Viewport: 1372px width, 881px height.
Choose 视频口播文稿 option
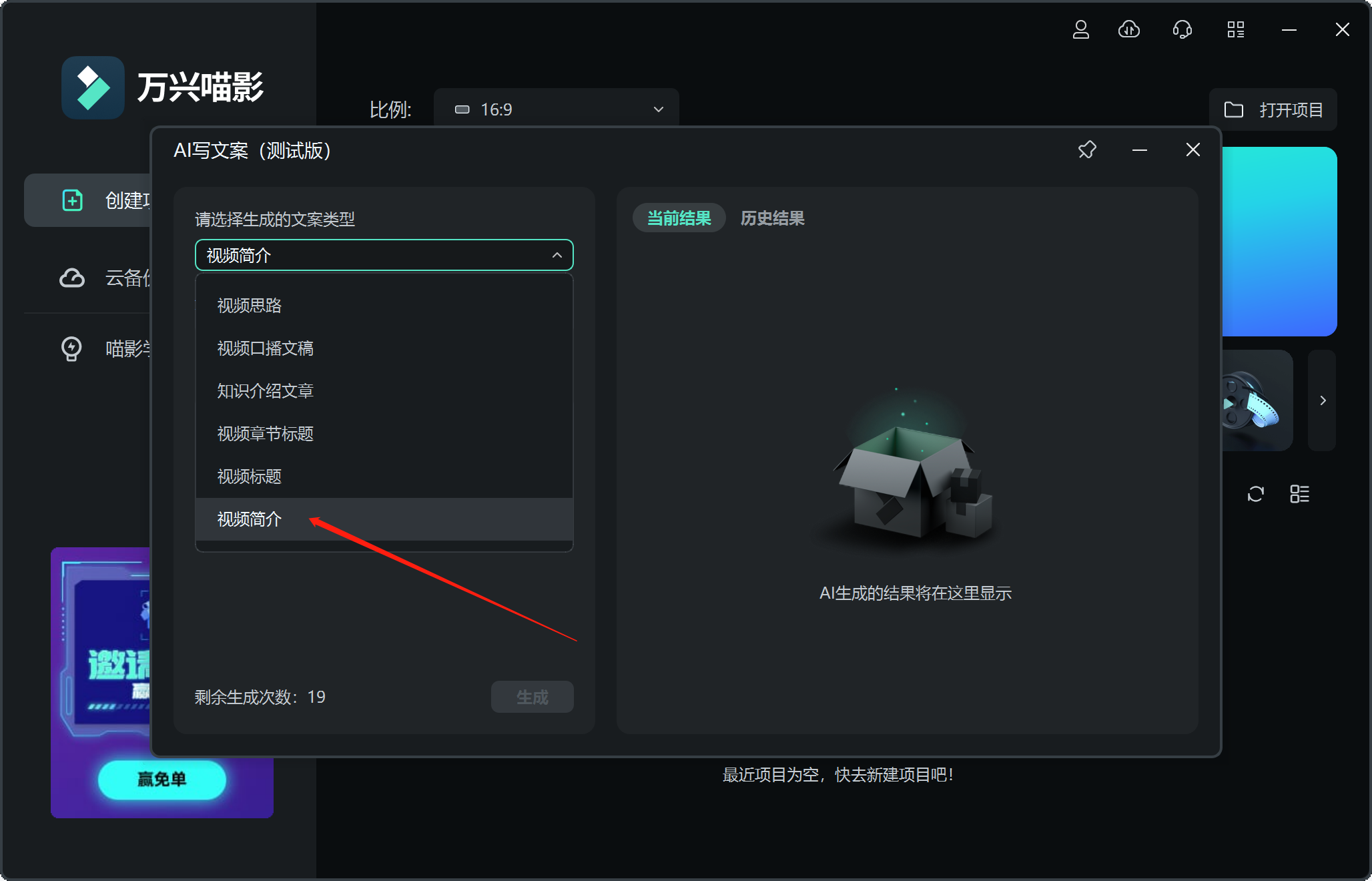[265, 348]
